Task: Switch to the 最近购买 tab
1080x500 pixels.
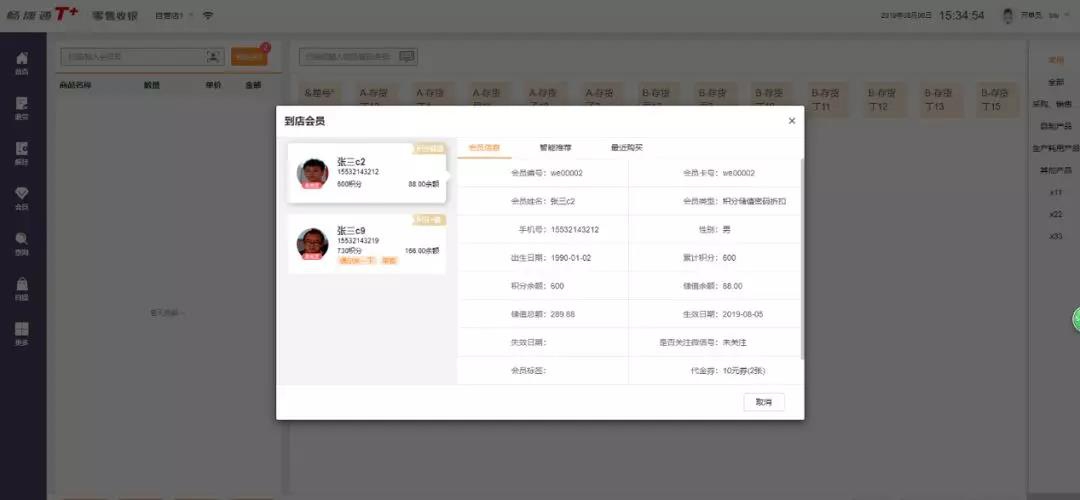Action: [627, 147]
